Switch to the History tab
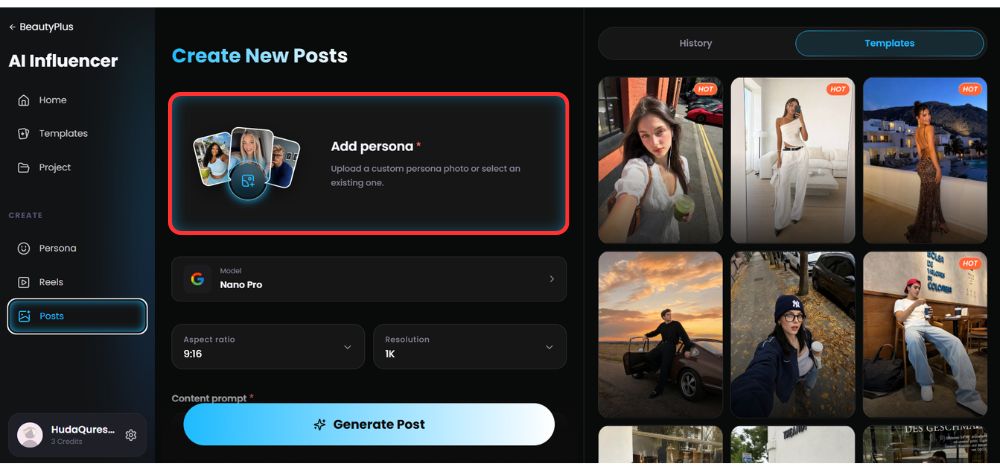 (695, 43)
